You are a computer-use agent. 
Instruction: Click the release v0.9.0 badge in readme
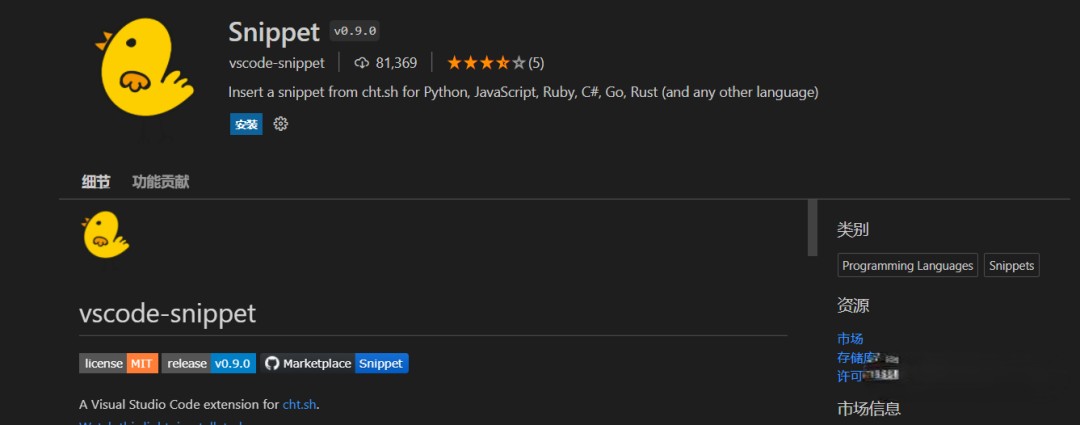click(x=208, y=363)
